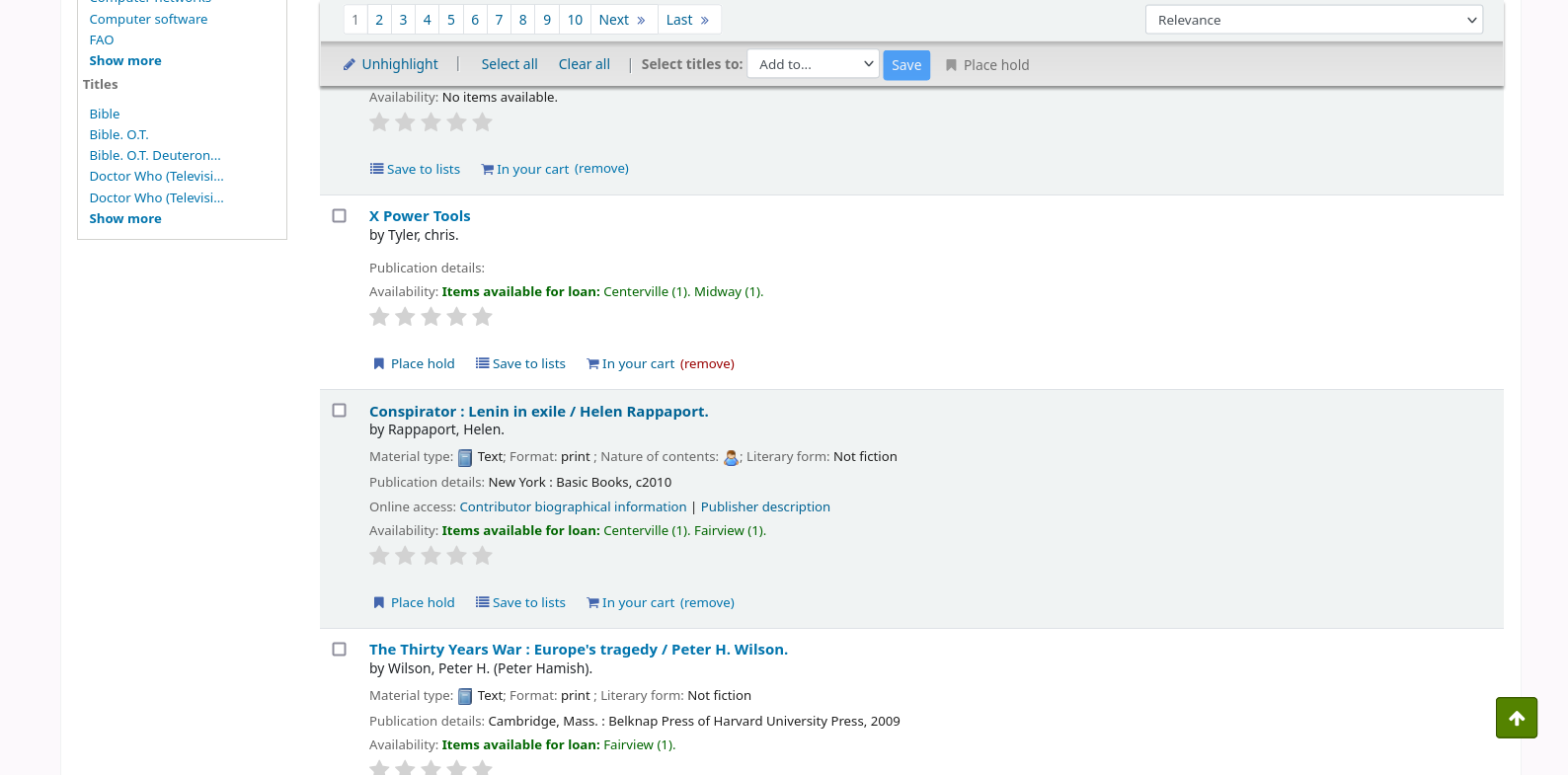Click the bookmark icon for X Power Tools hold
This screenshot has width=1568, height=775.
click(378, 364)
